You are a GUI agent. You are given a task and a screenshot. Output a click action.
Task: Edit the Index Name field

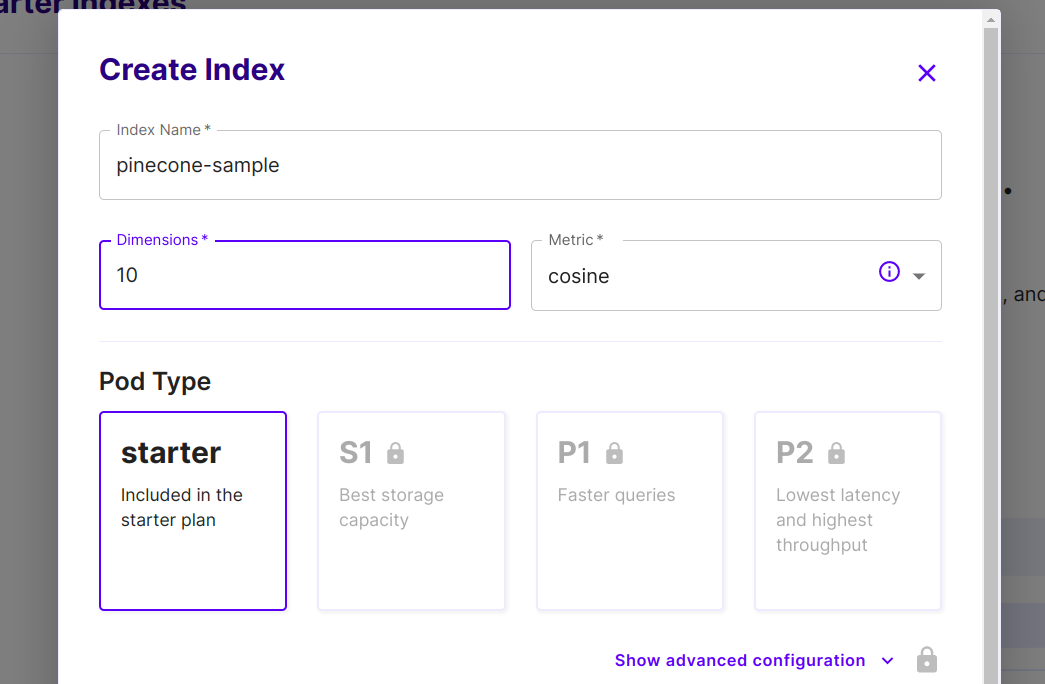coord(521,165)
